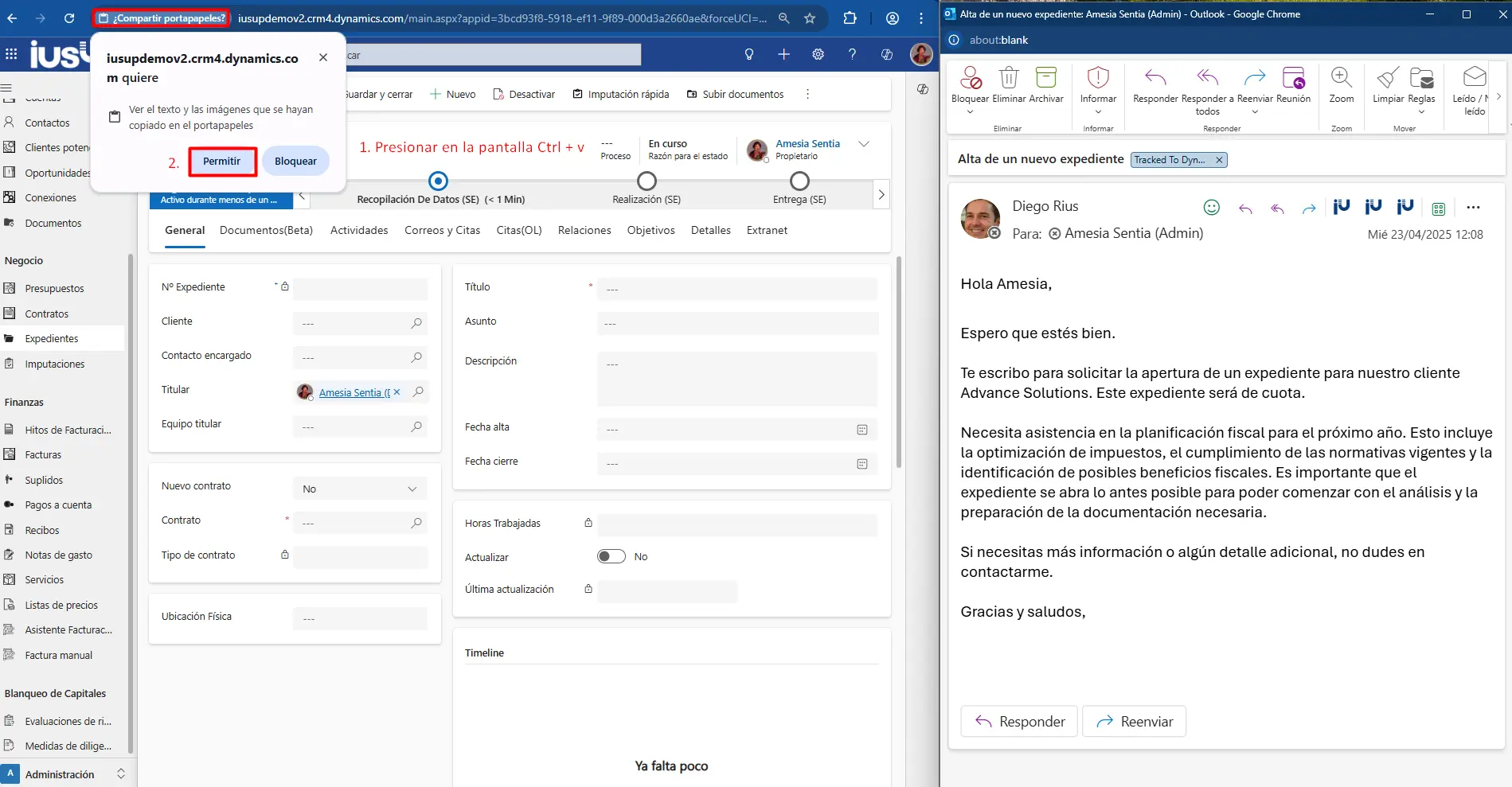The image size is (1512, 787).
Task: Select the Entrega (SE) stage circle
Action: [x=799, y=181]
